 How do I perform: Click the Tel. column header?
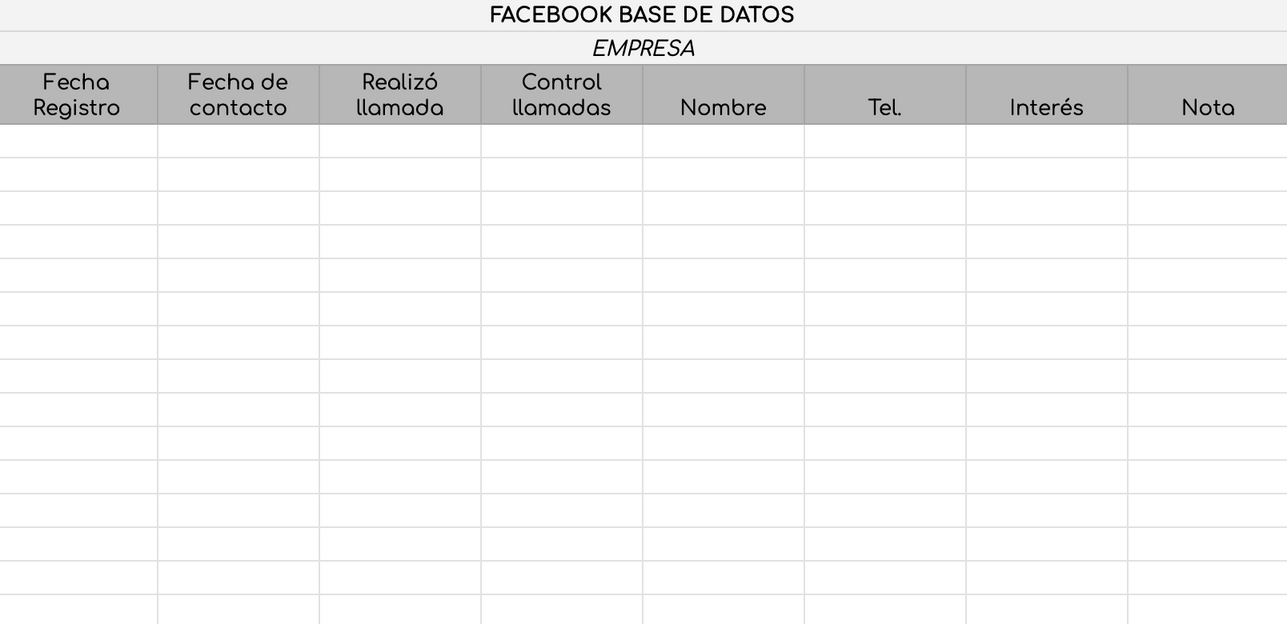pyautogui.click(x=885, y=95)
